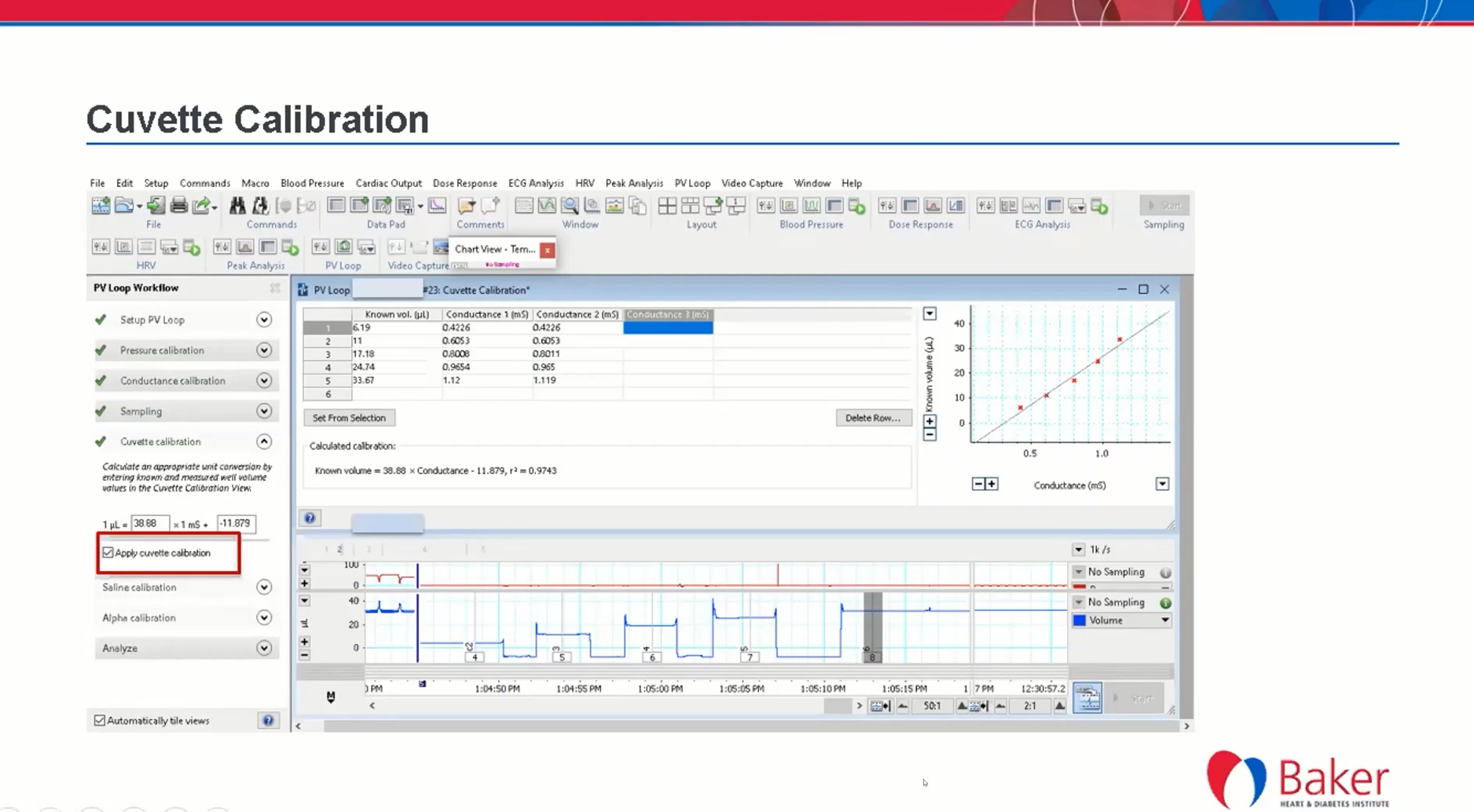Image resolution: width=1474 pixels, height=812 pixels.
Task: Toggle Automatically tile views checkbox
Action: 100,721
